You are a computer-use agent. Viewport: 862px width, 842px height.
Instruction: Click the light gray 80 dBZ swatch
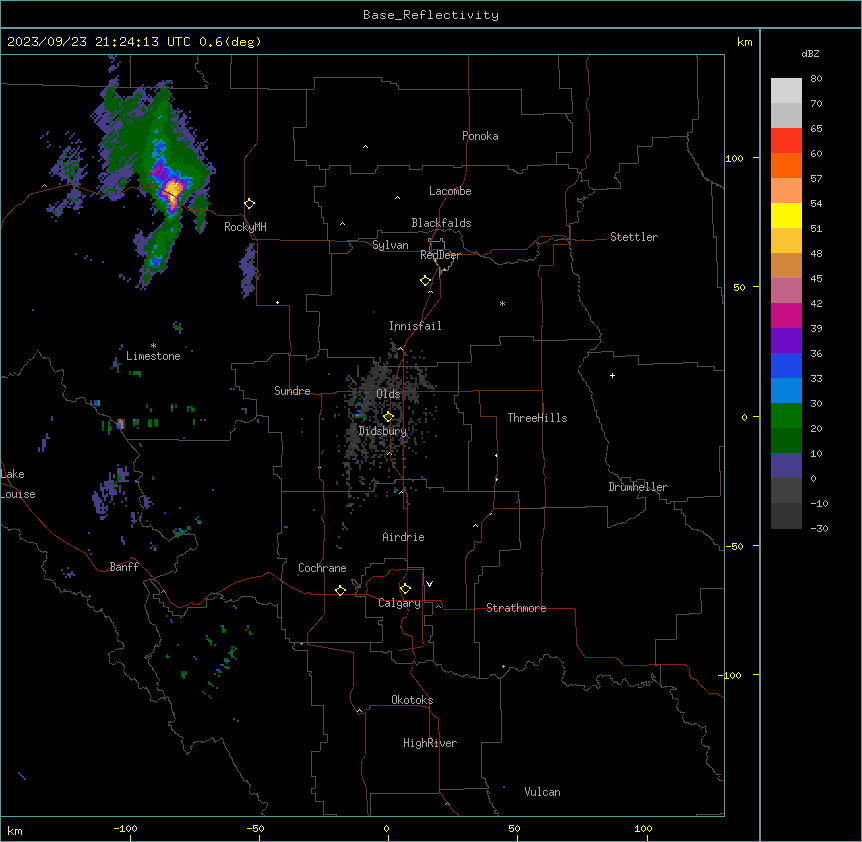point(786,91)
